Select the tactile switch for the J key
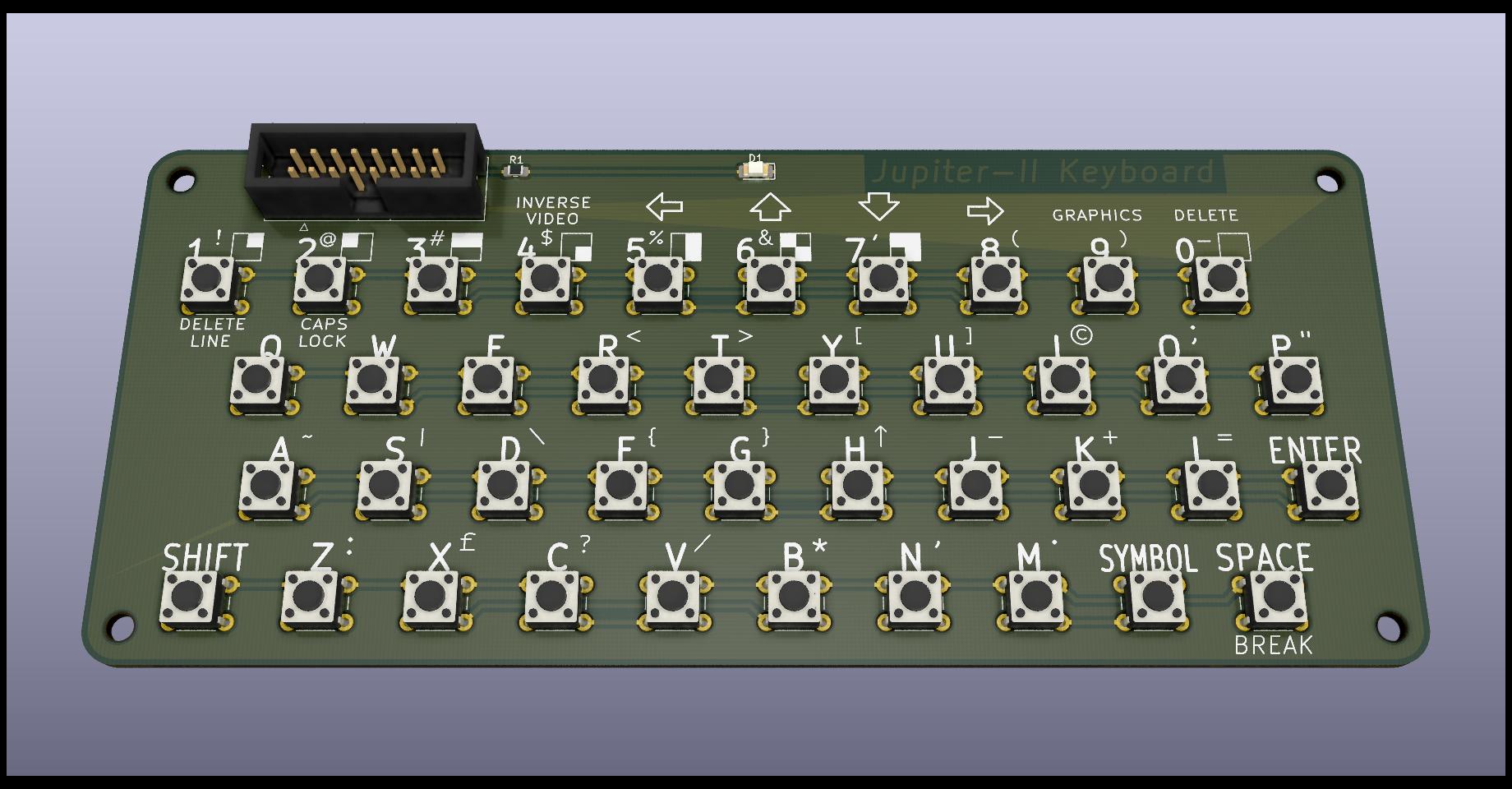This screenshot has width=1512, height=789. 975,490
